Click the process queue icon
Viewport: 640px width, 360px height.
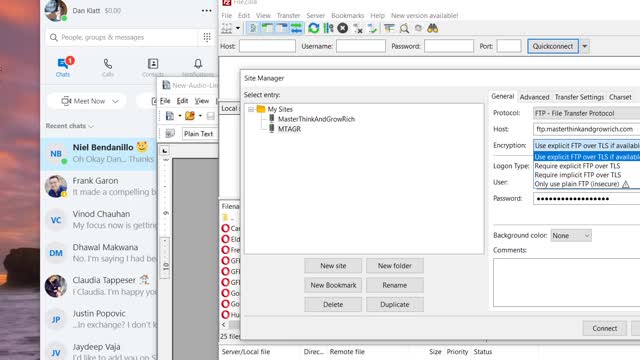point(328,28)
